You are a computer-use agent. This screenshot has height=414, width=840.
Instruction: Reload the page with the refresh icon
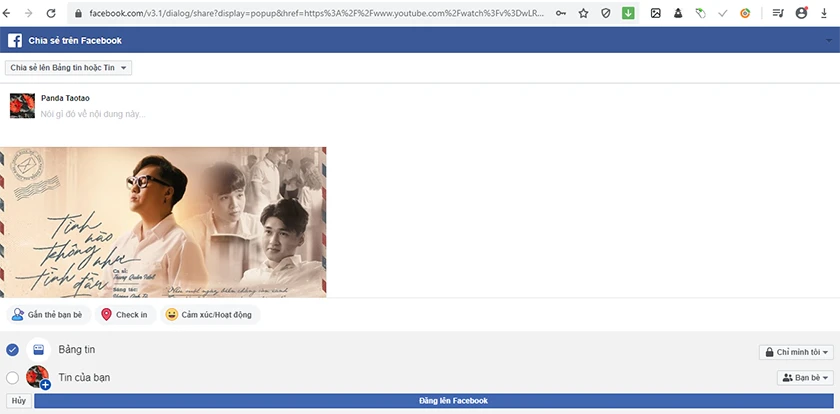click(51, 13)
